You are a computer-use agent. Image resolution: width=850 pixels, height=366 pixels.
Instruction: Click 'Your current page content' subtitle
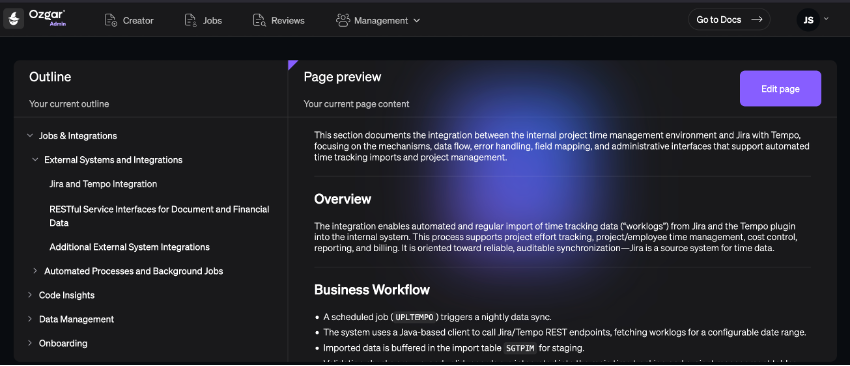pyautogui.click(x=356, y=104)
